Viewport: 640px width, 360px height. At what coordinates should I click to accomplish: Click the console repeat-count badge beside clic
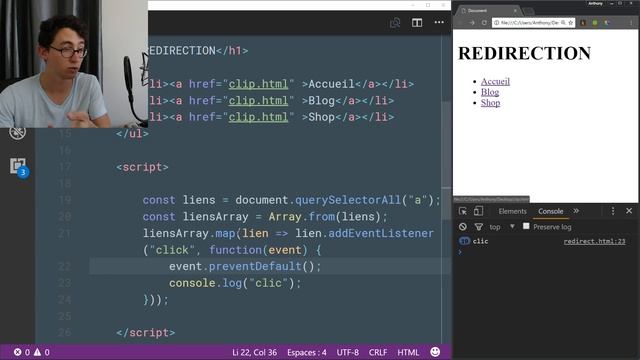464,241
